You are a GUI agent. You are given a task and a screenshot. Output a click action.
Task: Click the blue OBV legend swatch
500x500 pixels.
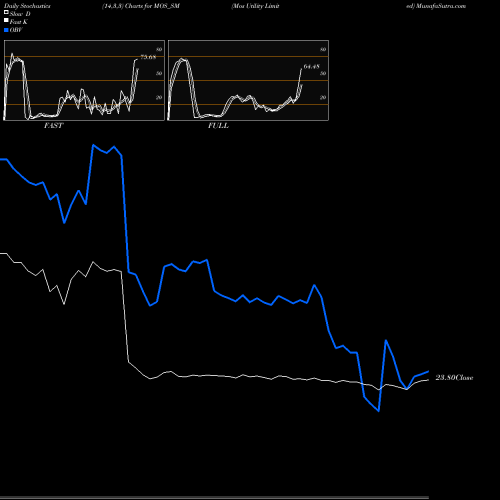coord(6,30)
